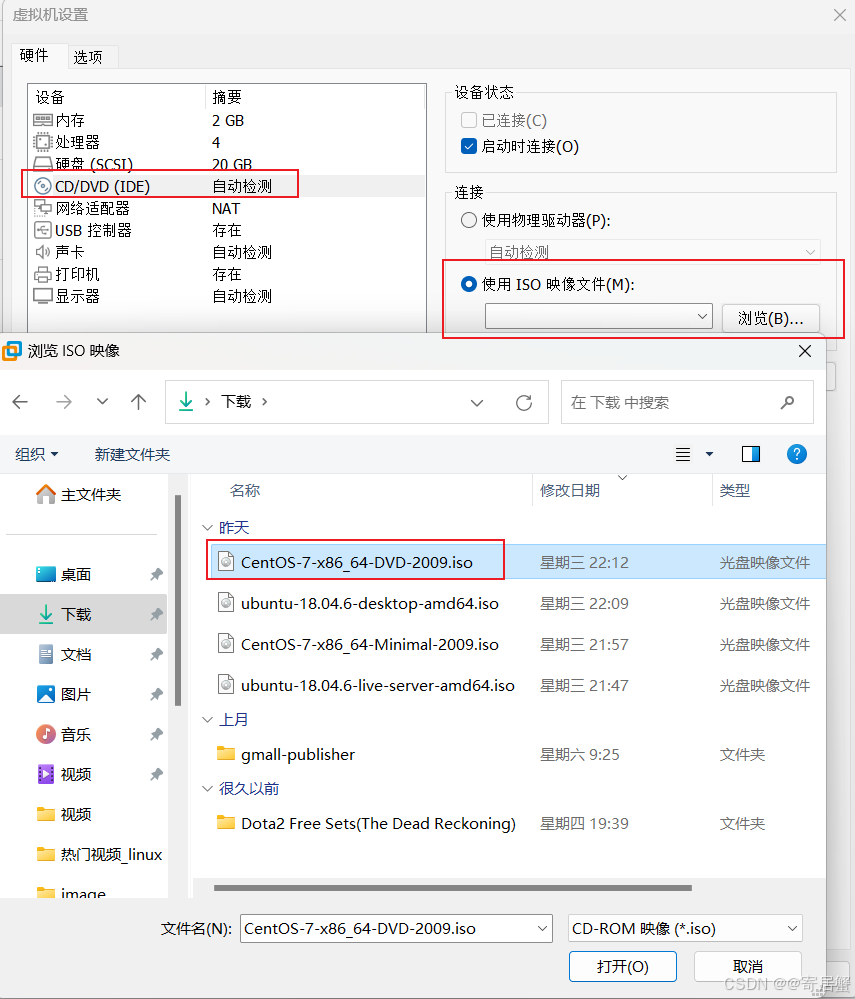The width and height of the screenshot is (855, 999).
Task: Select 使用 ISO 映像文件(M) radio button
Action: pyautogui.click(x=469, y=284)
